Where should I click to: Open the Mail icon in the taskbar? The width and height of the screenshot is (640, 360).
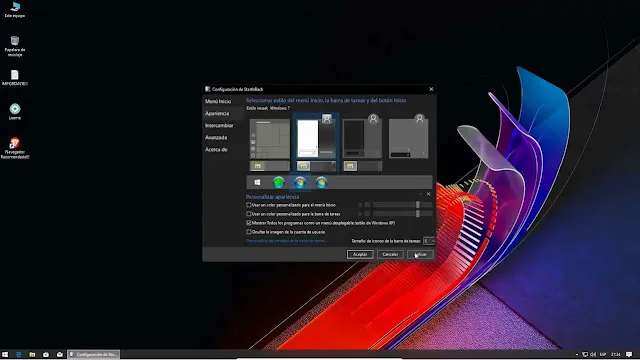60,354
